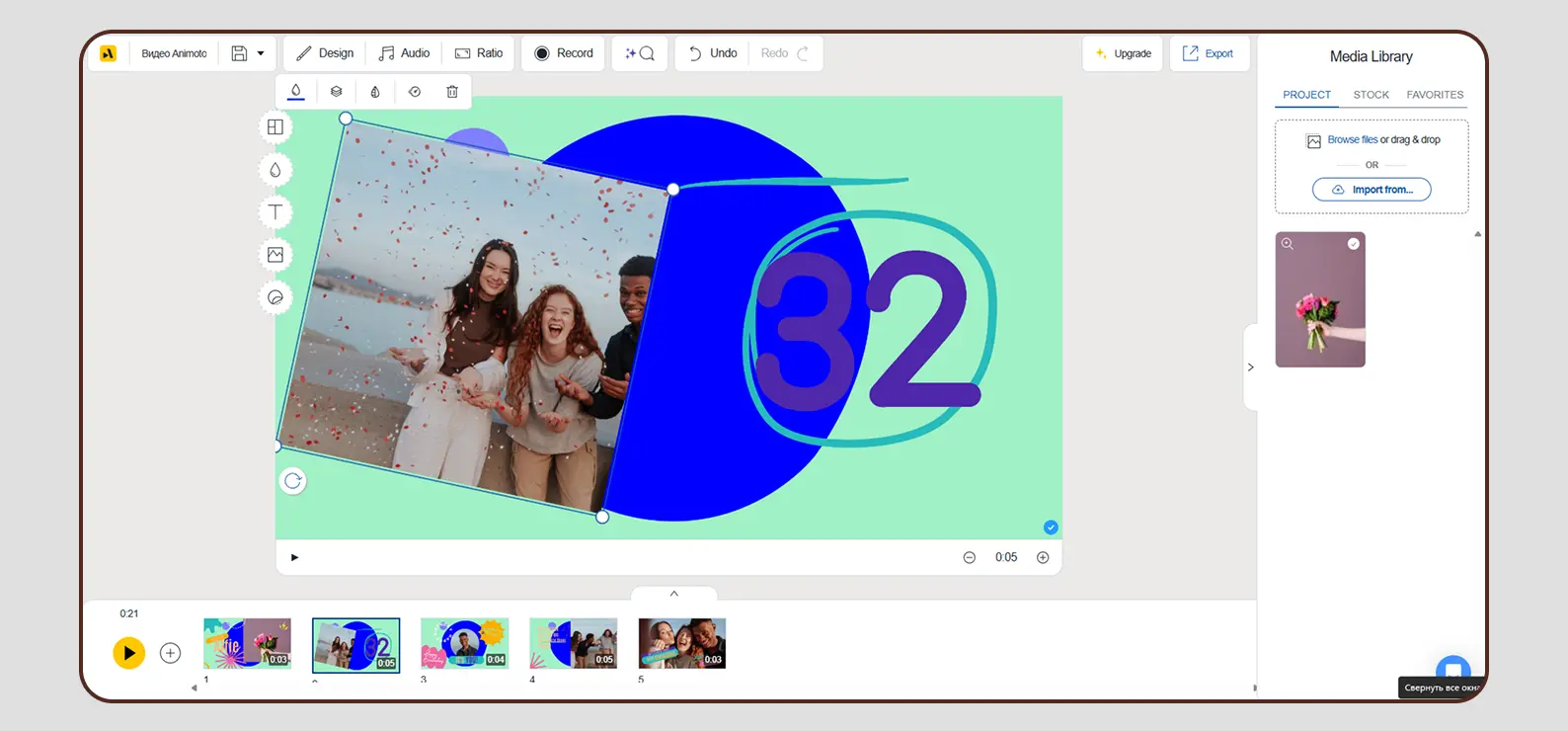Click the Видео Animoto project title

coord(175,53)
